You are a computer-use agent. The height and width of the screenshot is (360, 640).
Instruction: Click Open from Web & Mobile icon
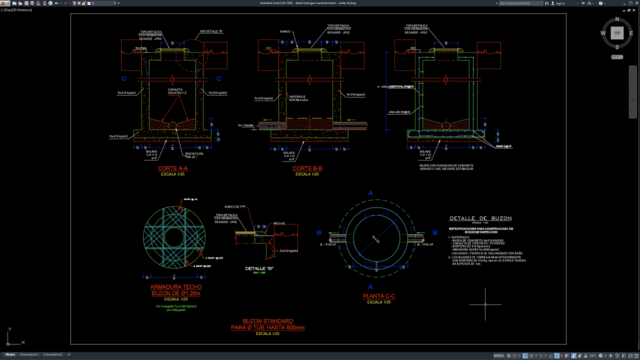[38, 3]
